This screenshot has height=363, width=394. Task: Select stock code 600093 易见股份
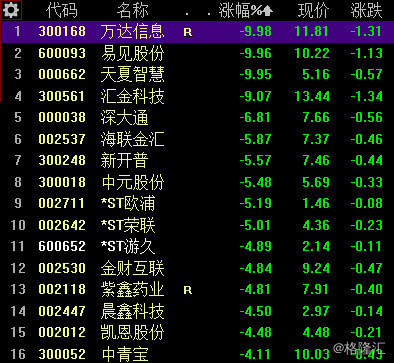198,53
